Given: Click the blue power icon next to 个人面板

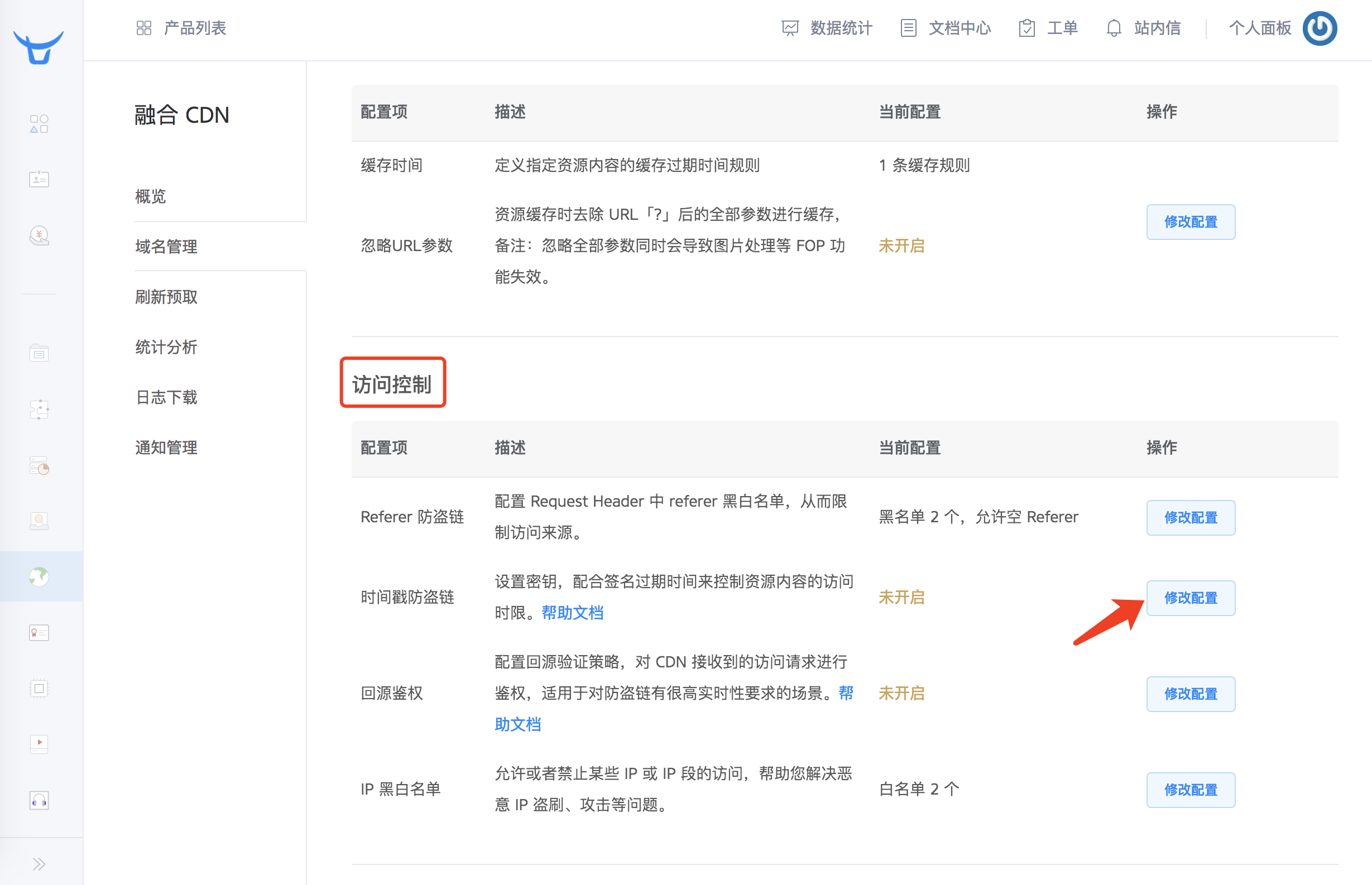Looking at the screenshot, I should [1320, 27].
